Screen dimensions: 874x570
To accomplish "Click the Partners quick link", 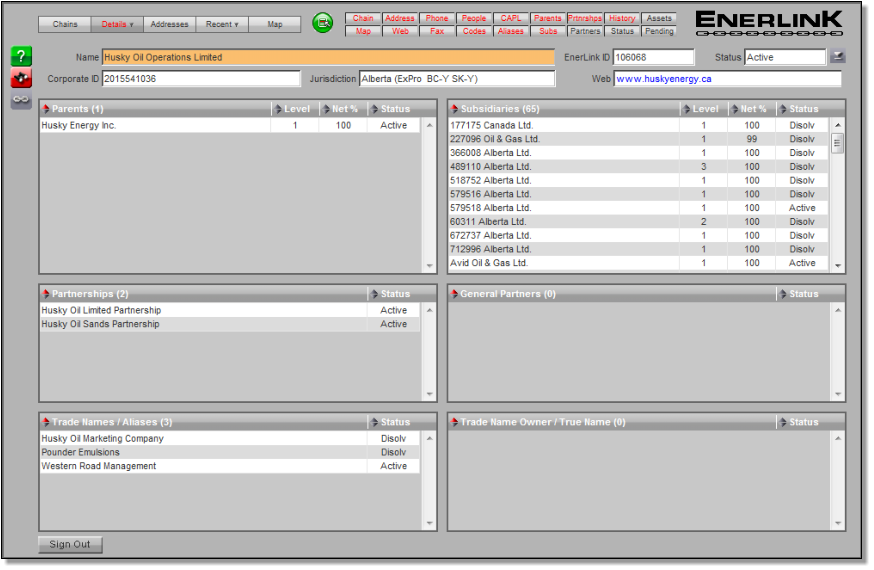I will point(585,31).
